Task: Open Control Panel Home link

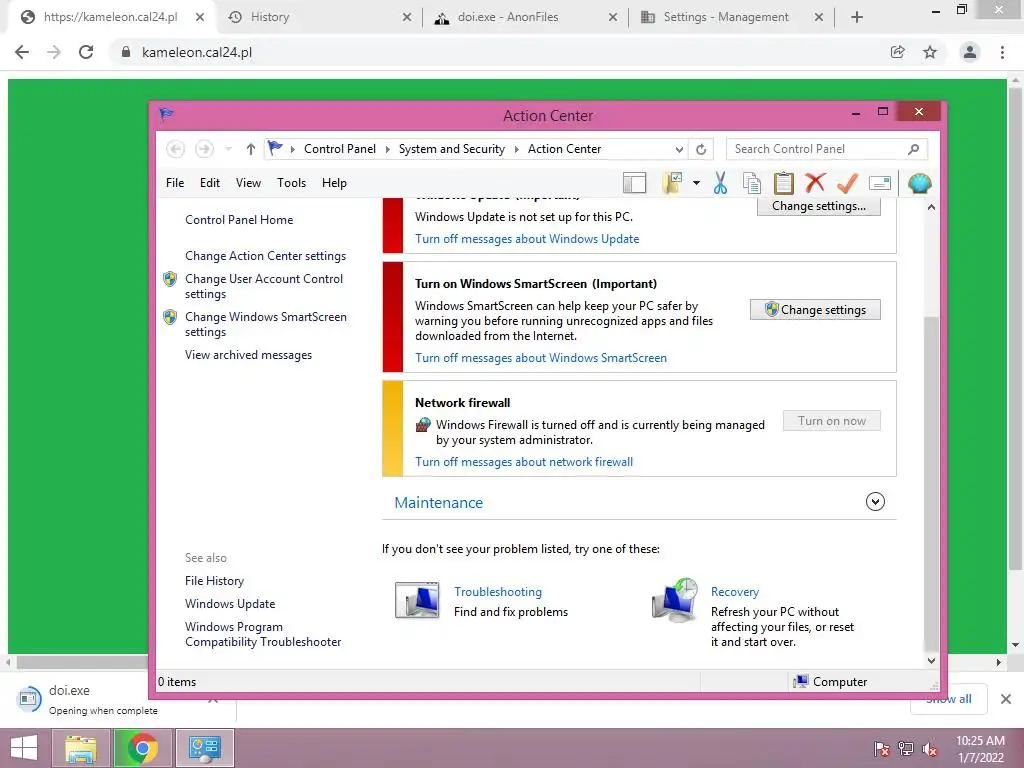Action: (x=239, y=220)
